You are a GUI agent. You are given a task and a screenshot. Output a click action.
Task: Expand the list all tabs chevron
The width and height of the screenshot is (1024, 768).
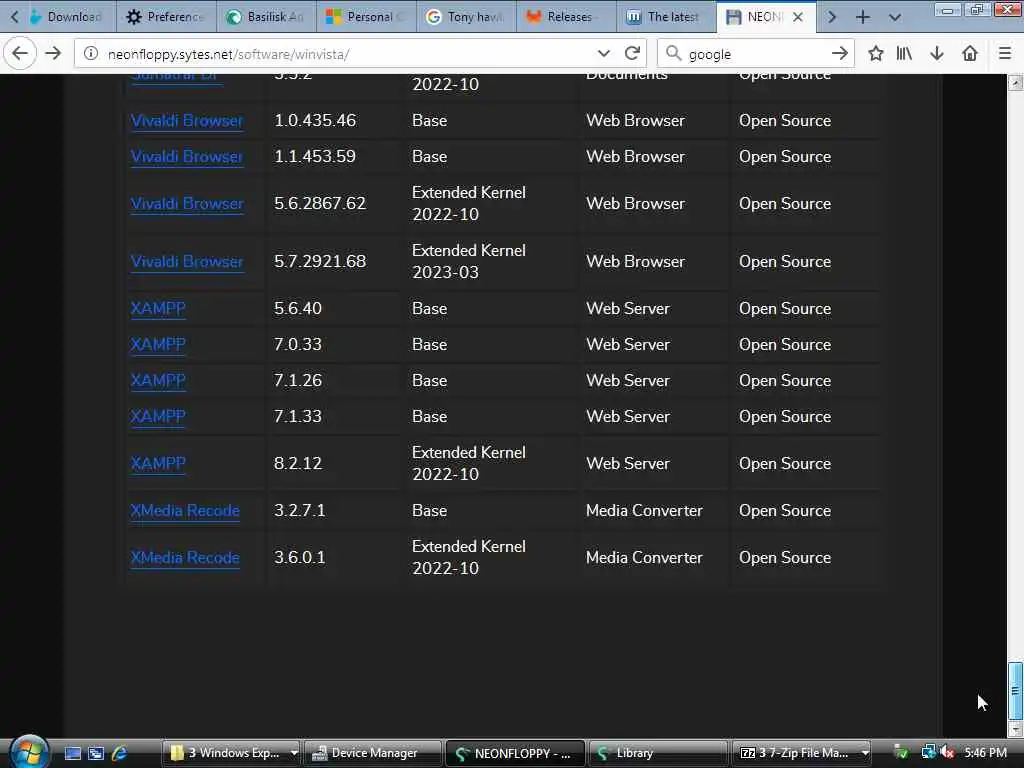tap(895, 17)
